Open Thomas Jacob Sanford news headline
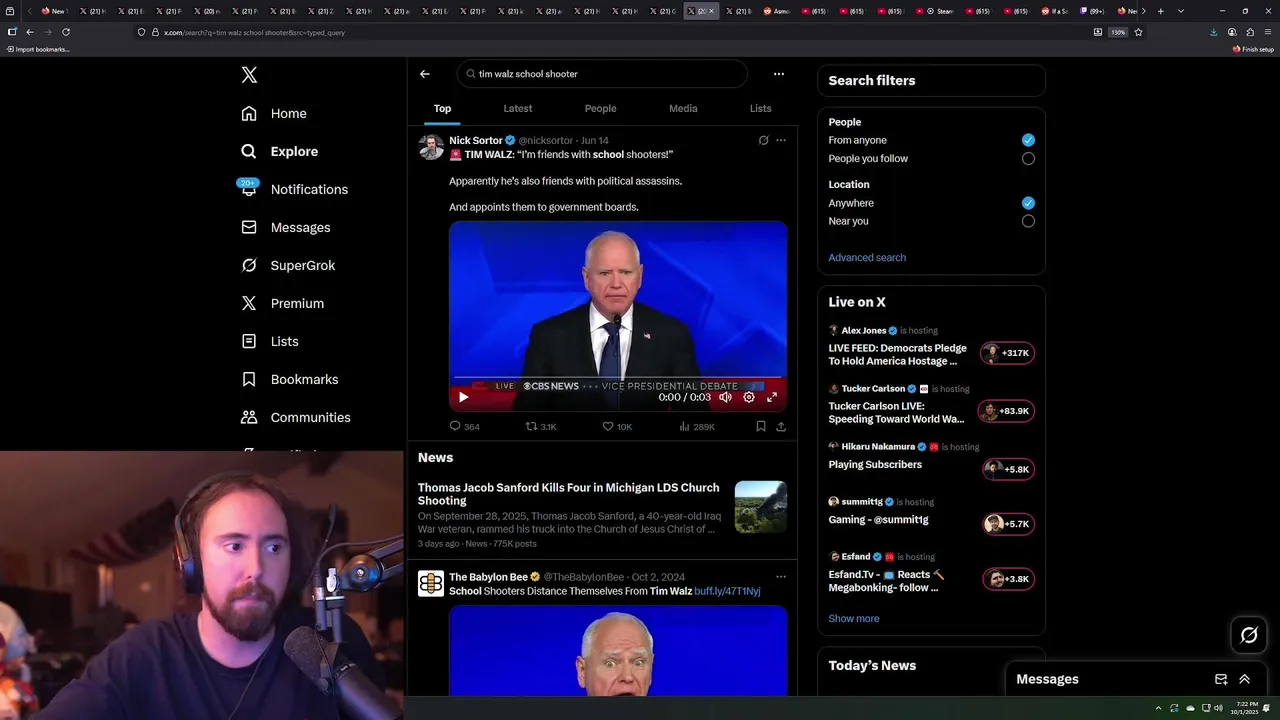The image size is (1280, 720). coord(569,494)
